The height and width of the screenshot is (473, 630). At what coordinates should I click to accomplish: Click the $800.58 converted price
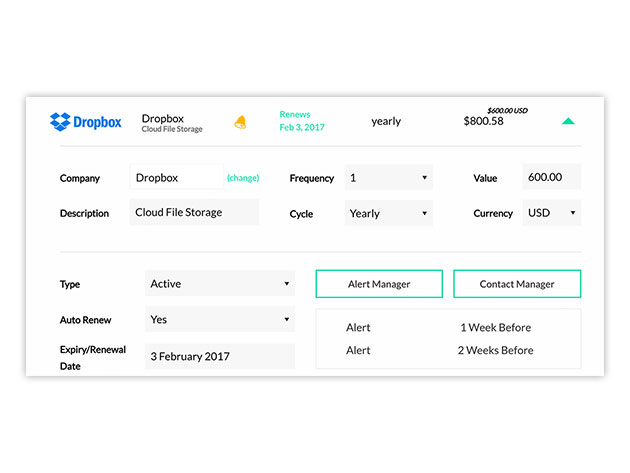pyautogui.click(x=483, y=121)
